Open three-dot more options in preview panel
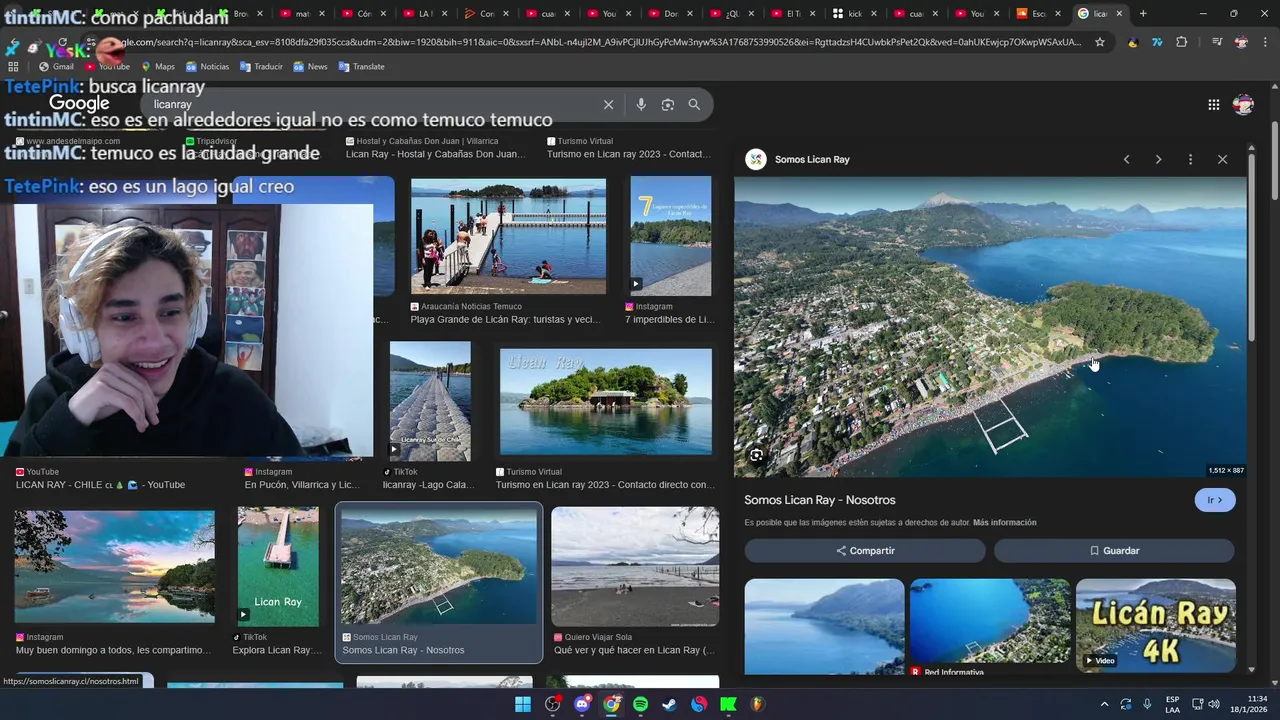Image resolution: width=1280 pixels, height=720 pixels. coord(1190,160)
